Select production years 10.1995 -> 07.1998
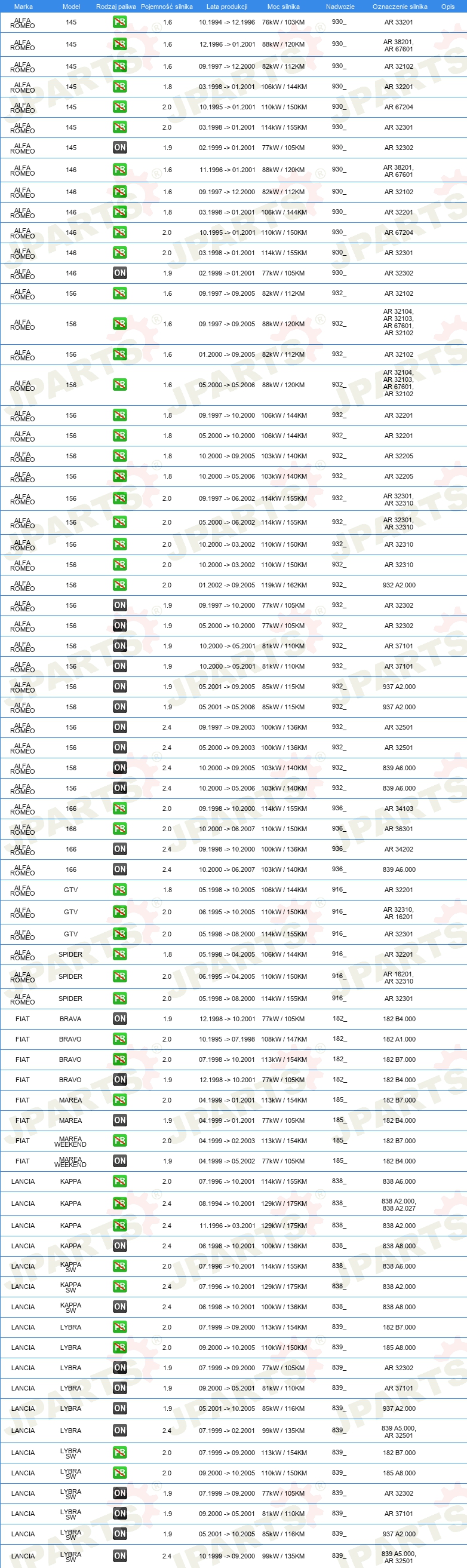 click(227, 1039)
